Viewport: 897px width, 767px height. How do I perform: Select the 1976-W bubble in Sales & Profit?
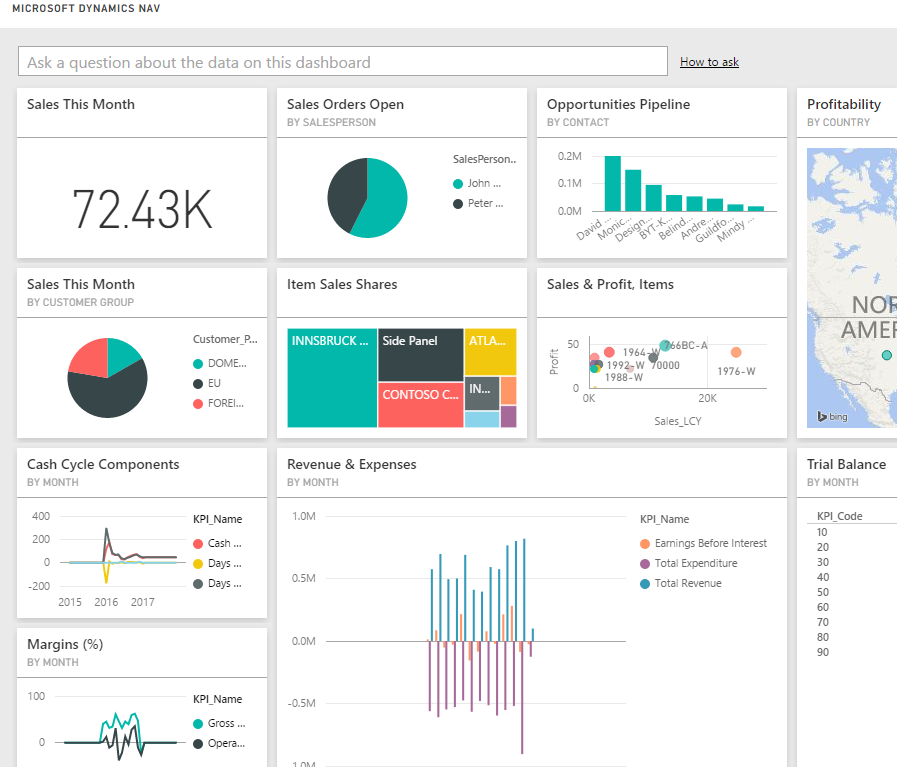(x=737, y=353)
